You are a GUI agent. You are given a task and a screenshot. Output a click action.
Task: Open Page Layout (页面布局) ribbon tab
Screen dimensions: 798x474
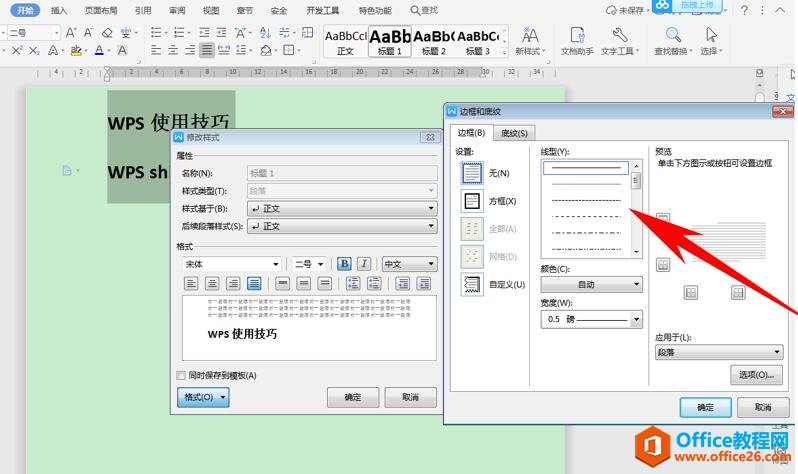[101, 10]
